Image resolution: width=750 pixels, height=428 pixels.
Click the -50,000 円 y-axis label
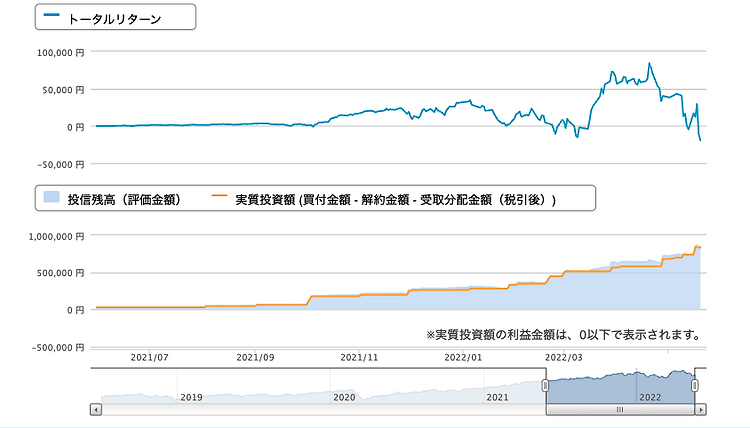[61, 165]
